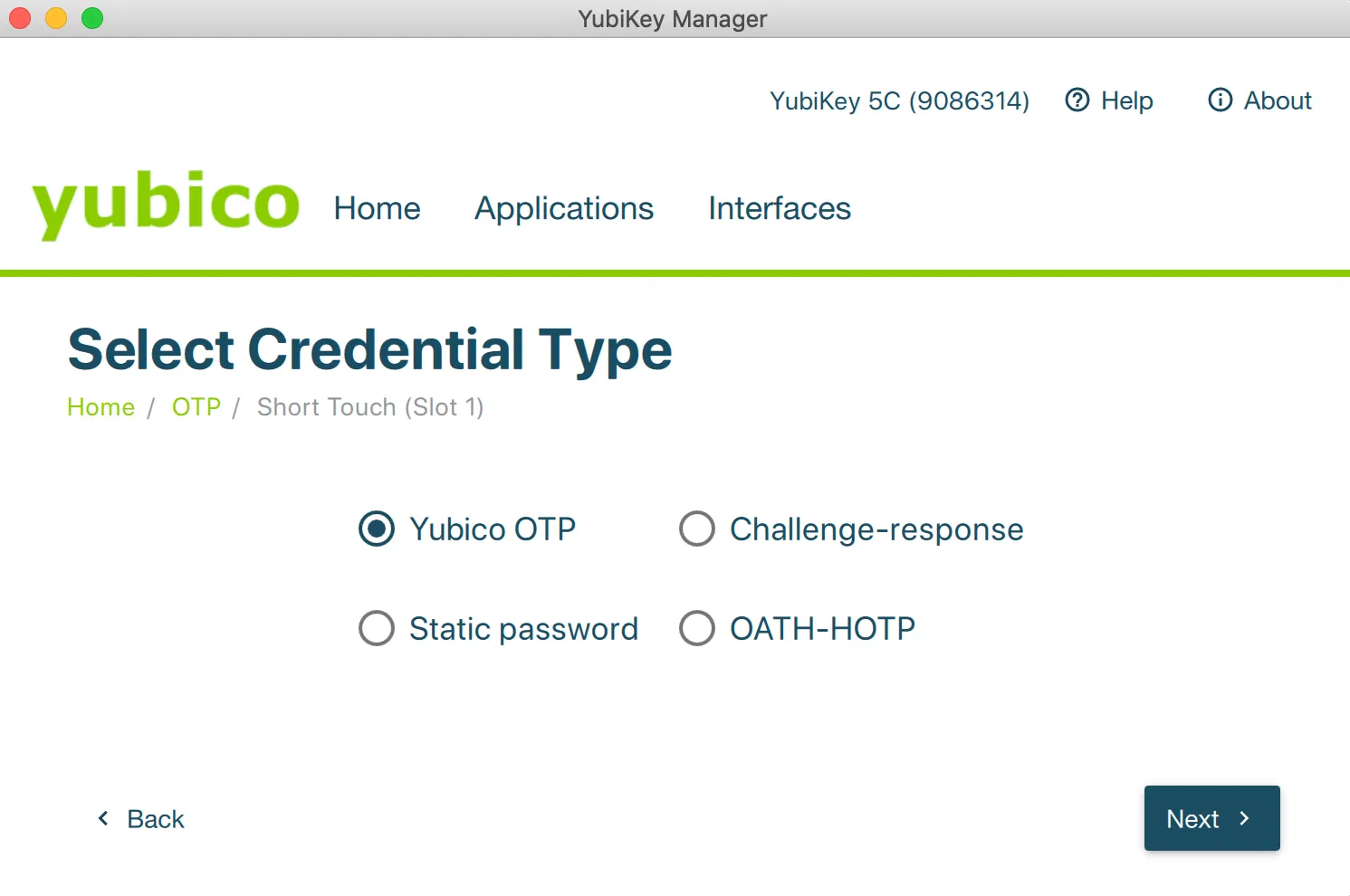The width and height of the screenshot is (1350, 896).
Task: Open the Home navigation tab
Action: click(377, 208)
